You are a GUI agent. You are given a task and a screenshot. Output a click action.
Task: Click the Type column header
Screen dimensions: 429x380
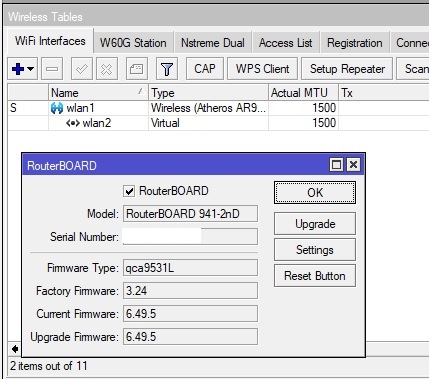[x=208, y=93]
